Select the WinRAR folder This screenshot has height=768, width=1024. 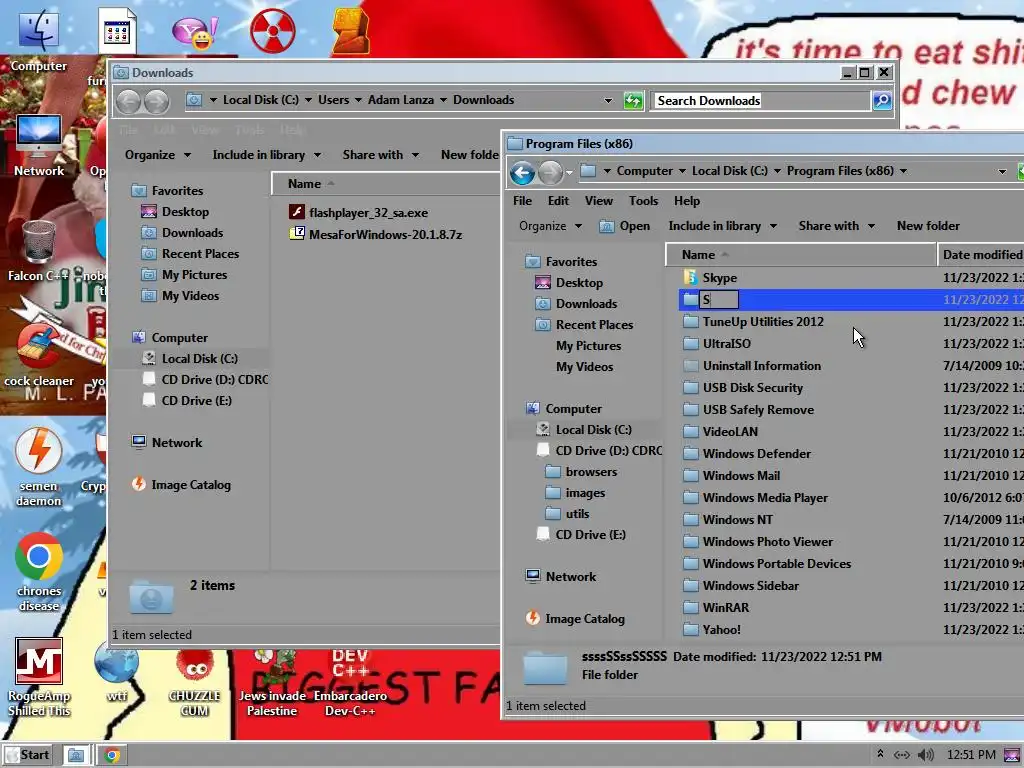pos(726,607)
